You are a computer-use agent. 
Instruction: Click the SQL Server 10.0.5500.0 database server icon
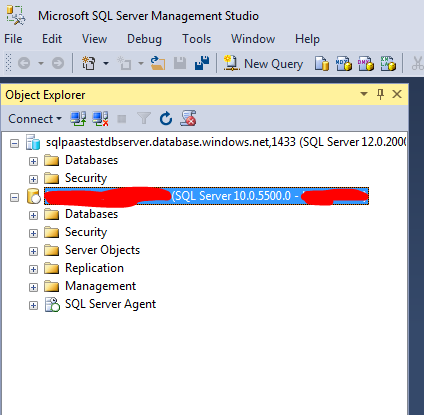point(33,196)
